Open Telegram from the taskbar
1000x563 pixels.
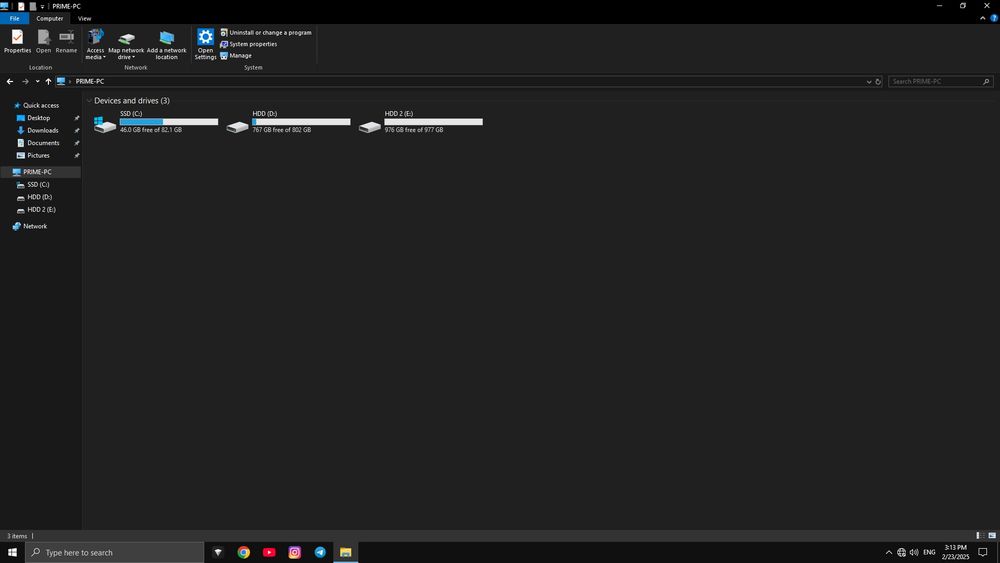(320, 552)
